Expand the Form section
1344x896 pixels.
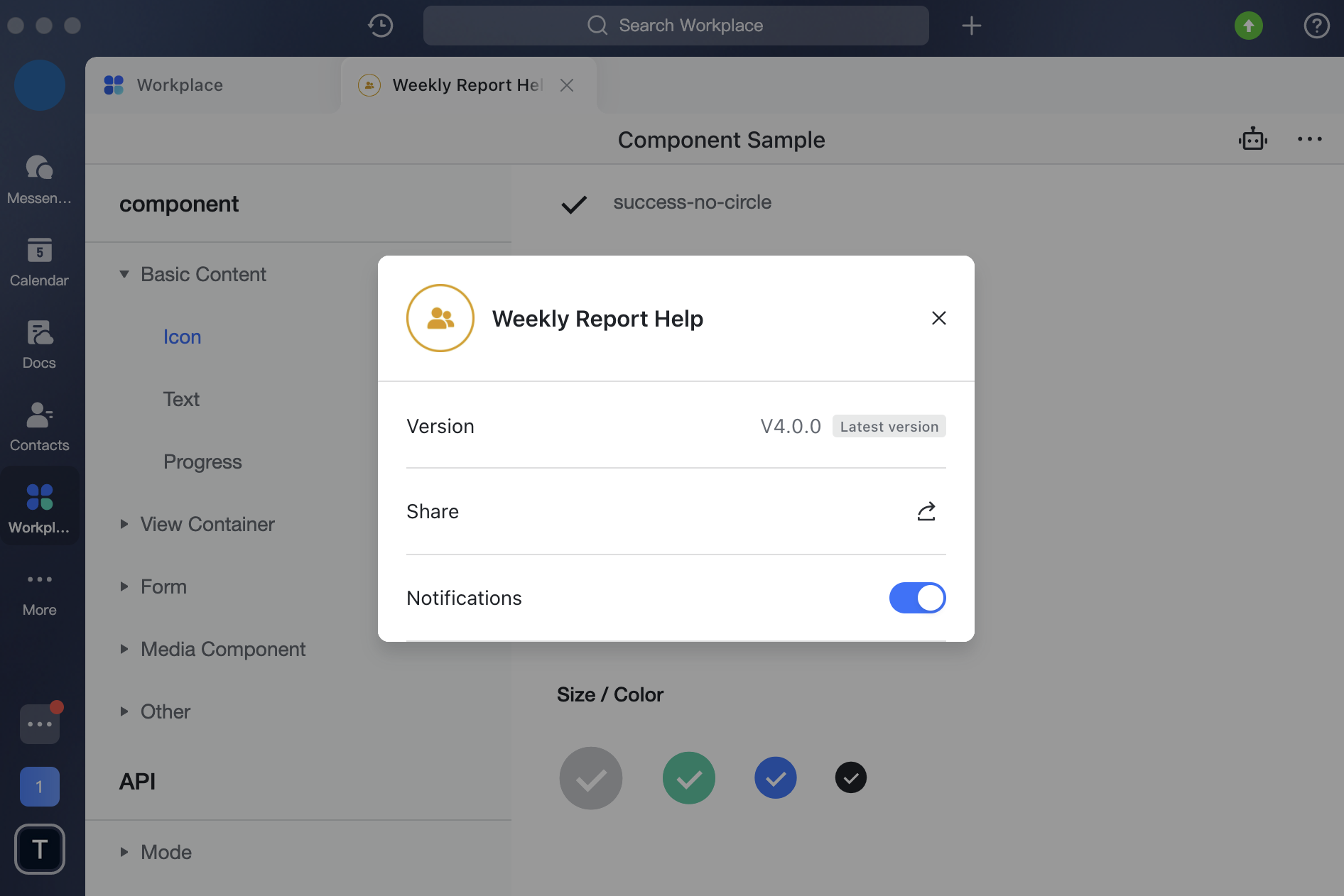tap(124, 586)
